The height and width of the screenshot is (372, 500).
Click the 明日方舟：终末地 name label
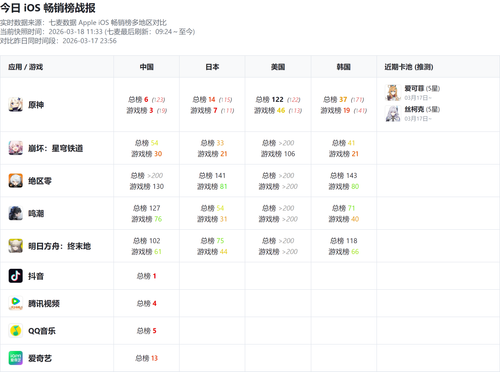tap(59, 246)
